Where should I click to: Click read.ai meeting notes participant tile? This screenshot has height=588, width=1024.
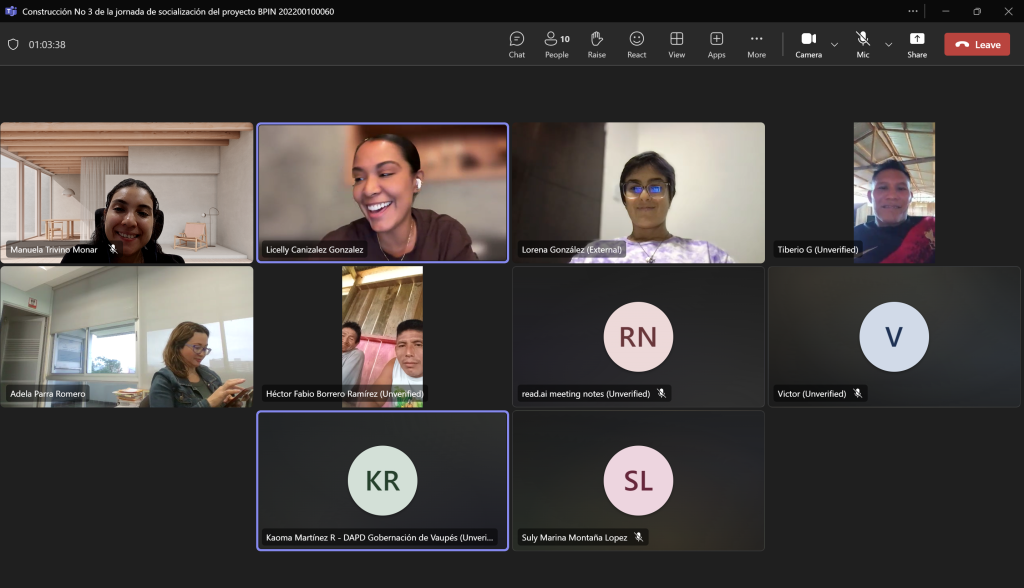click(638, 336)
